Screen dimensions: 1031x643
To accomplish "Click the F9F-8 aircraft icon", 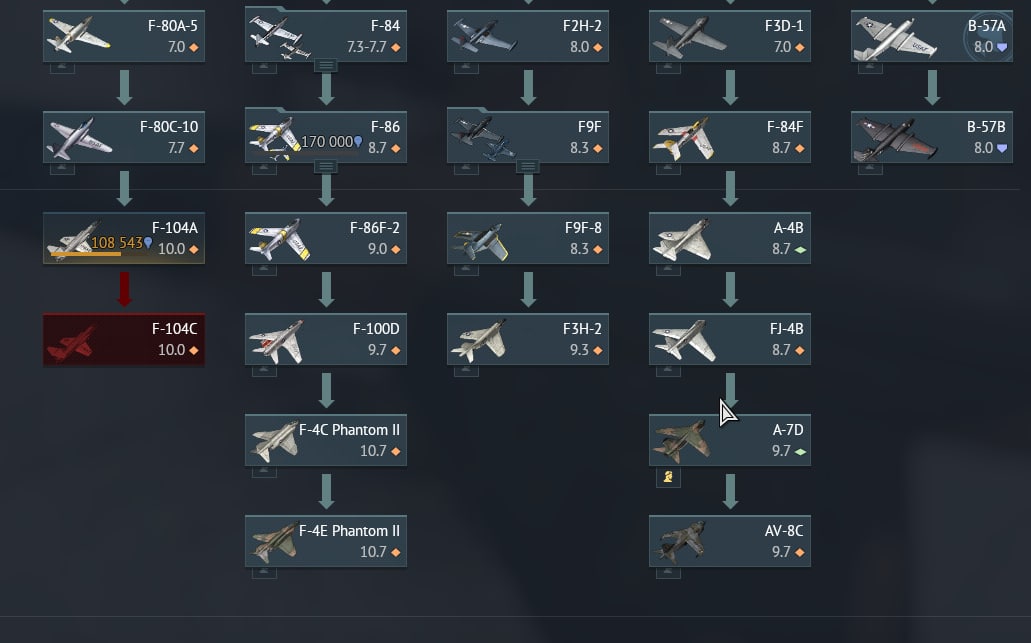I will pyautogui.click(x=479, y=241).
